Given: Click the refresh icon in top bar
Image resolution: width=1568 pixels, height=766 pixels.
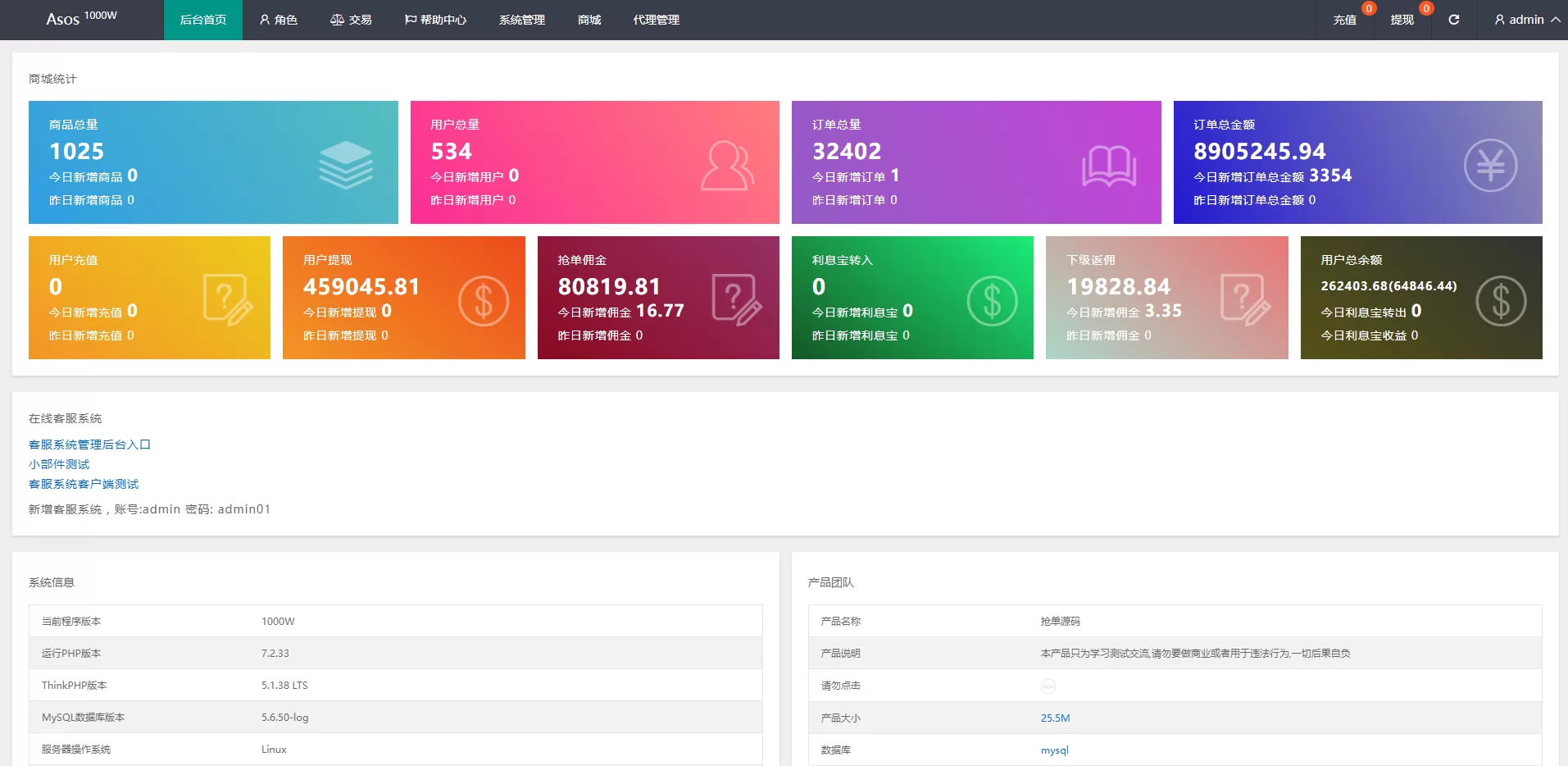Looking at the screenshot, I should 1453,20.
